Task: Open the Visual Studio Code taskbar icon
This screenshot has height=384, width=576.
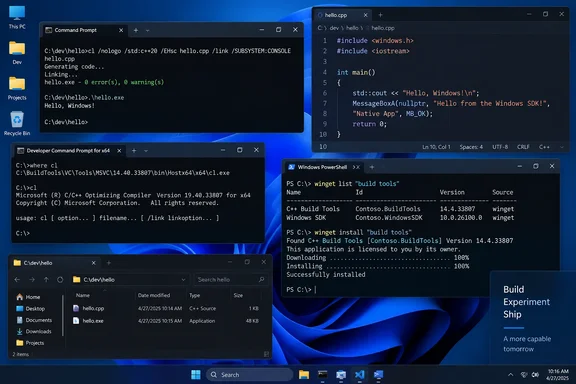Action: pos(359,374)
